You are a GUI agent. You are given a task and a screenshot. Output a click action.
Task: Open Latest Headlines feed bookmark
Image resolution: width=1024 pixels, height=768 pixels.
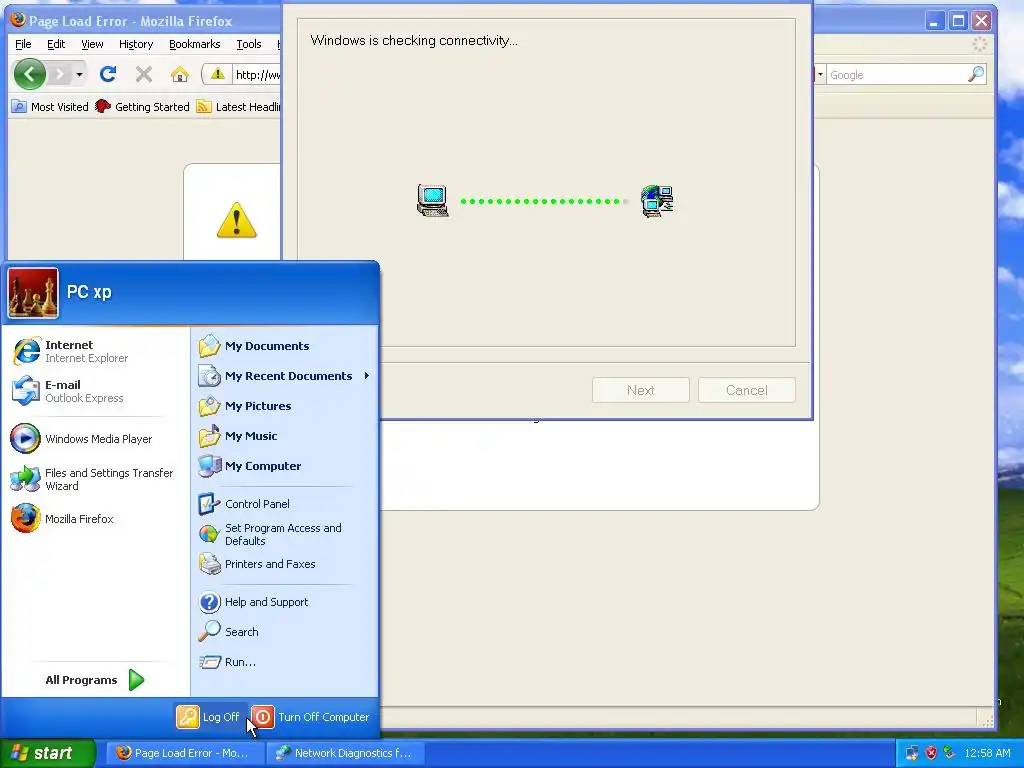click(x=238, y=106)
